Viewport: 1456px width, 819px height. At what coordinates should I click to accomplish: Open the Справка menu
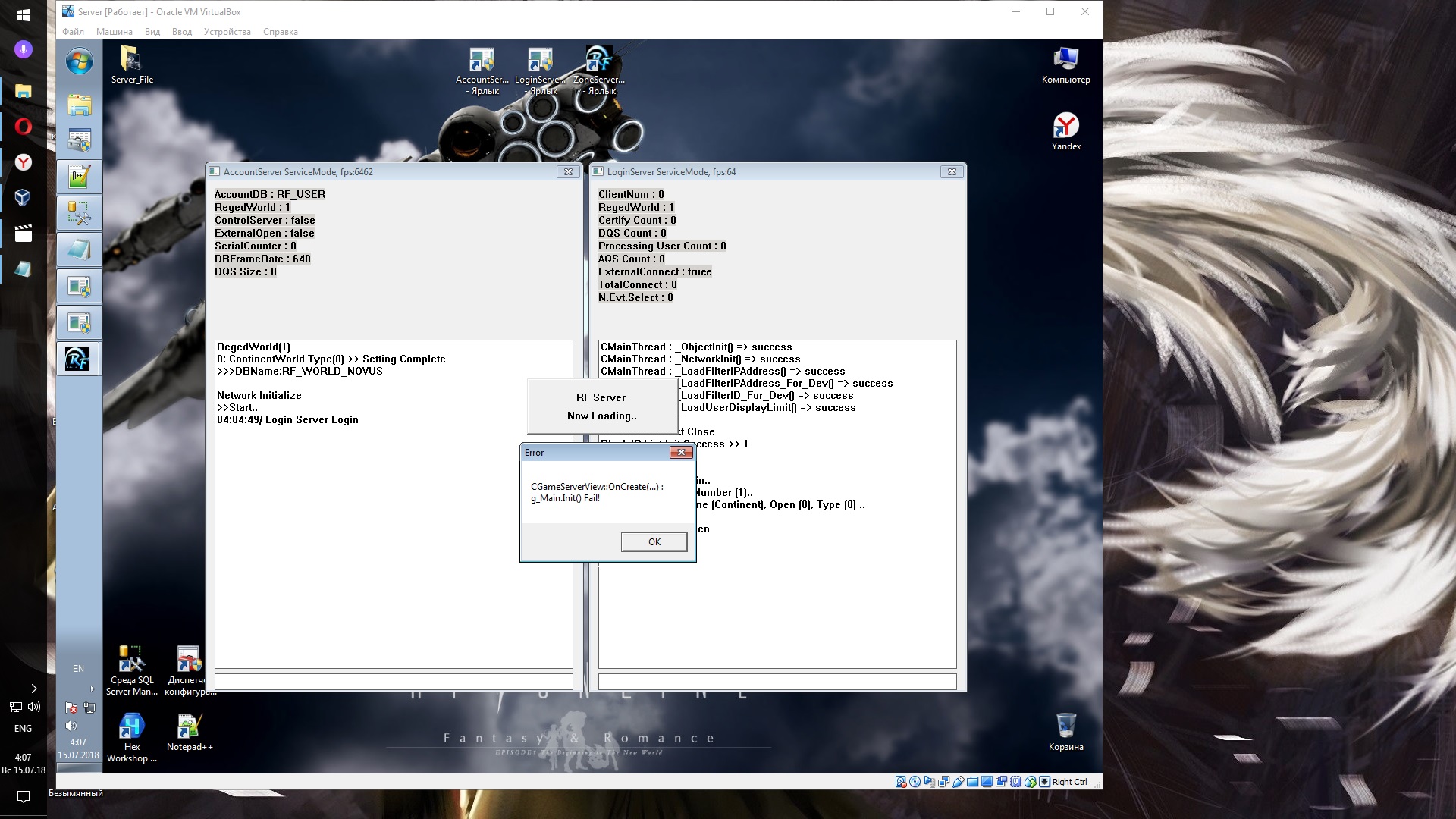[x=281, y=32]
